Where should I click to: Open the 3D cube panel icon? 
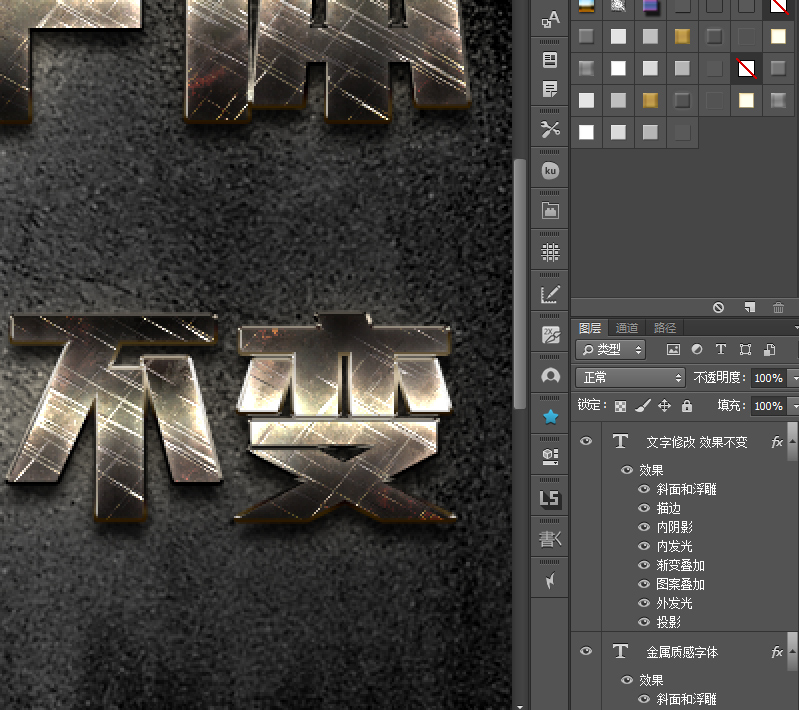pos(550,457)
